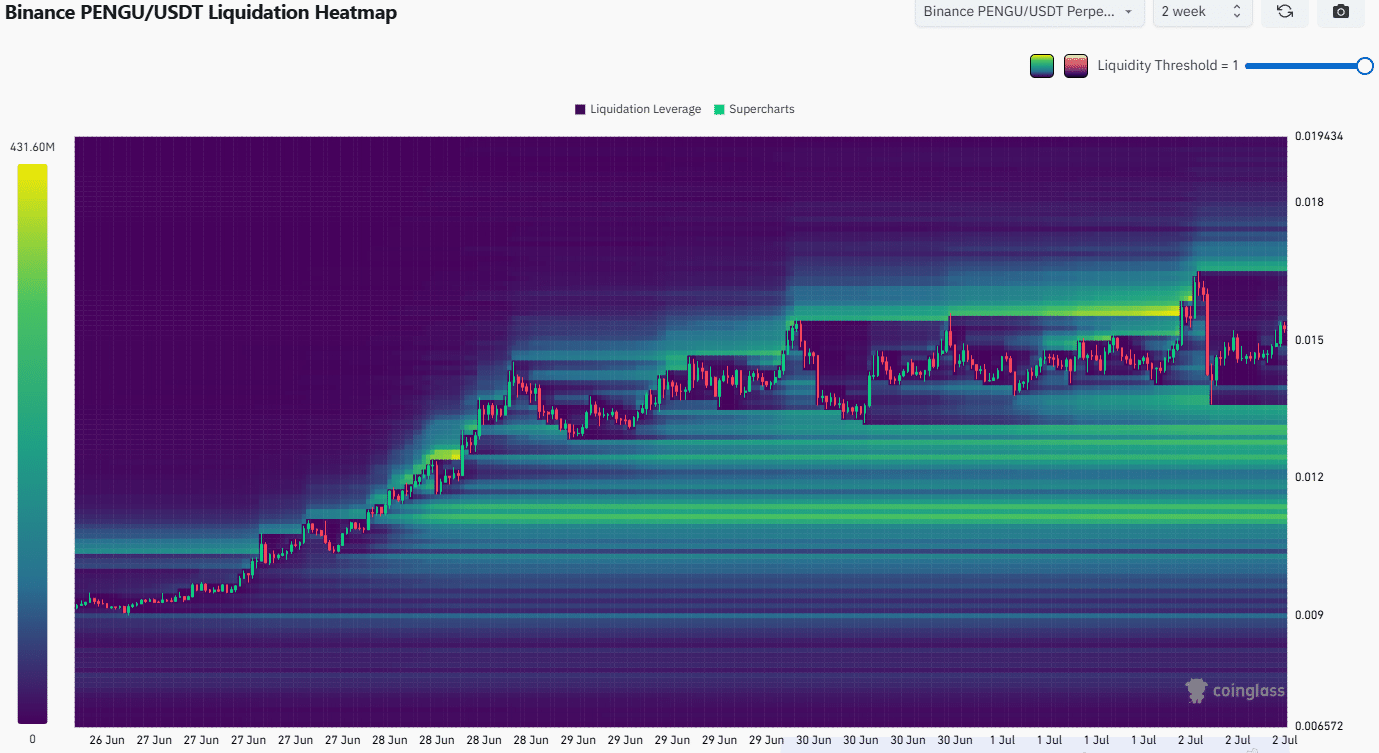Screen dimensions: 1379x753
Task: Click the 26 Jun date axis label
Action: click(x=107, y=741)
